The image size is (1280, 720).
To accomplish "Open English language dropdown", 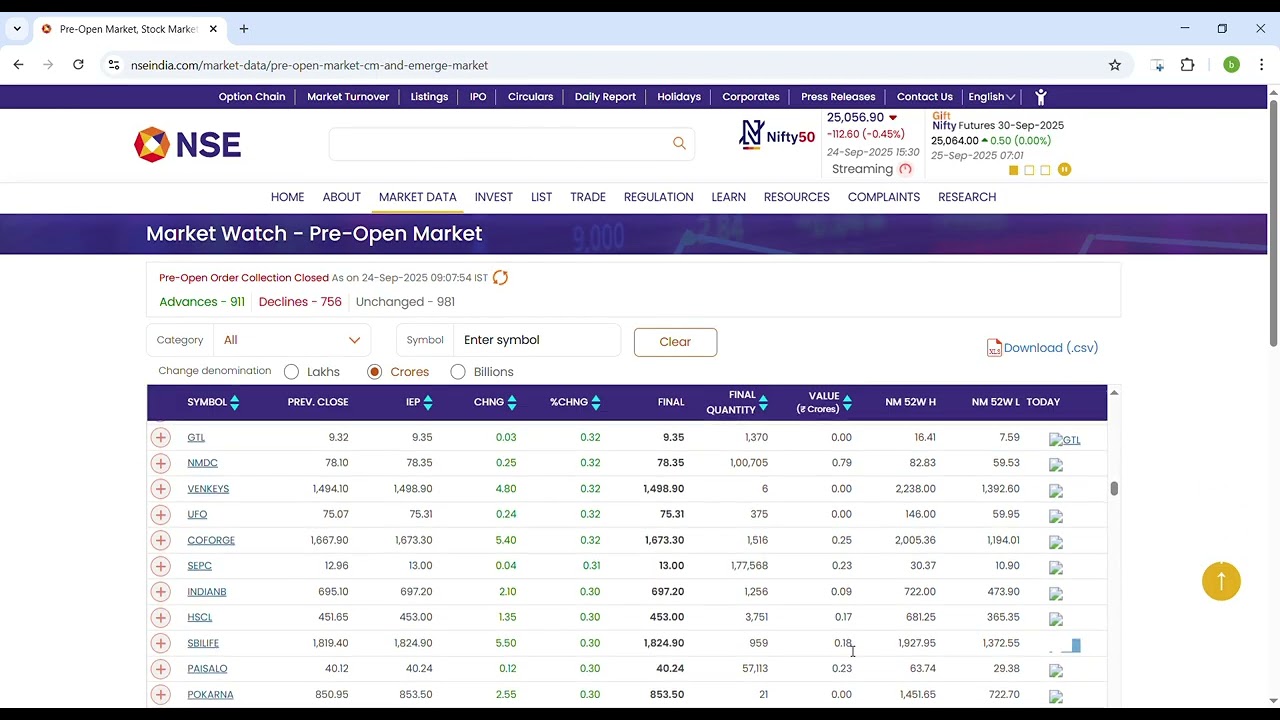I will 991,97.
